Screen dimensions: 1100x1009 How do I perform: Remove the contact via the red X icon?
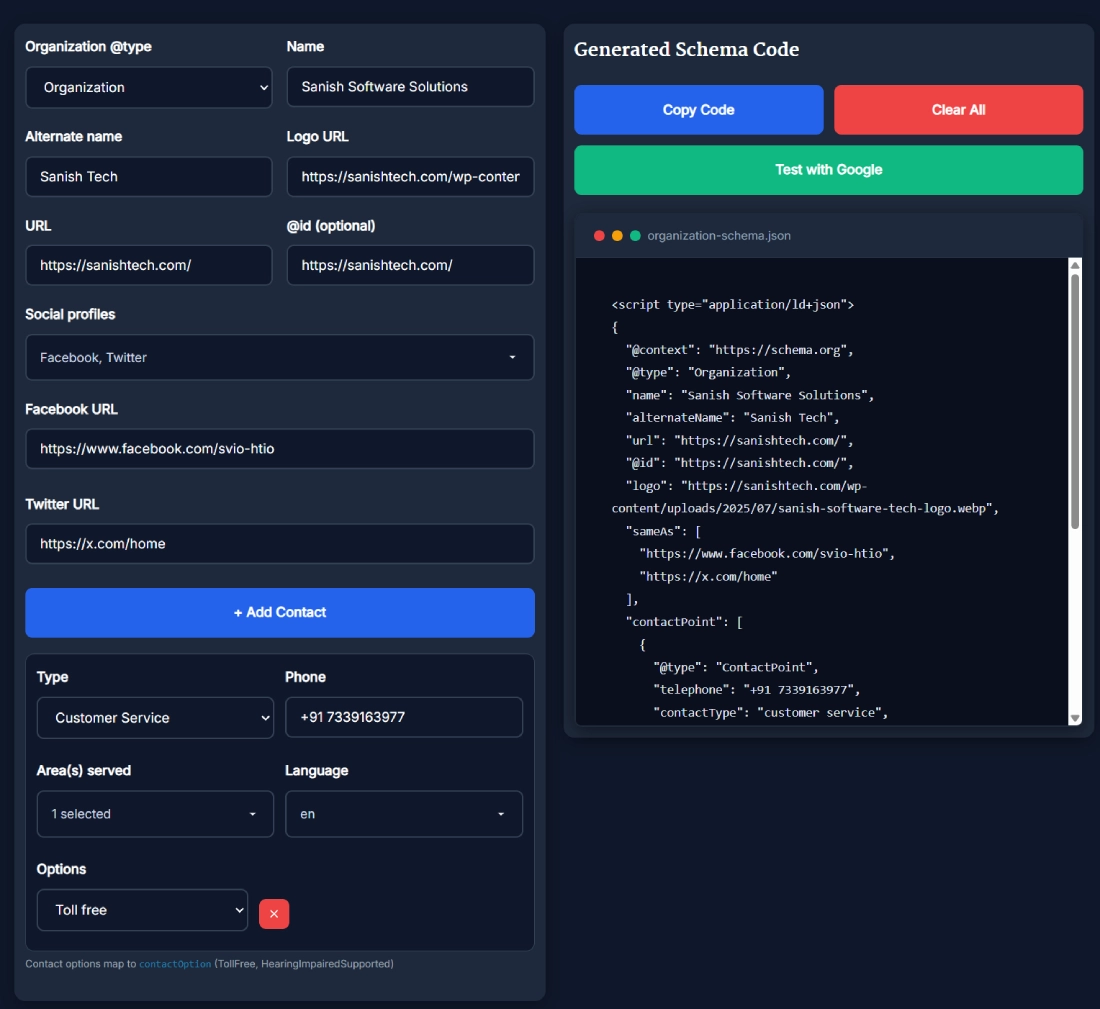(x=274, y=913)
